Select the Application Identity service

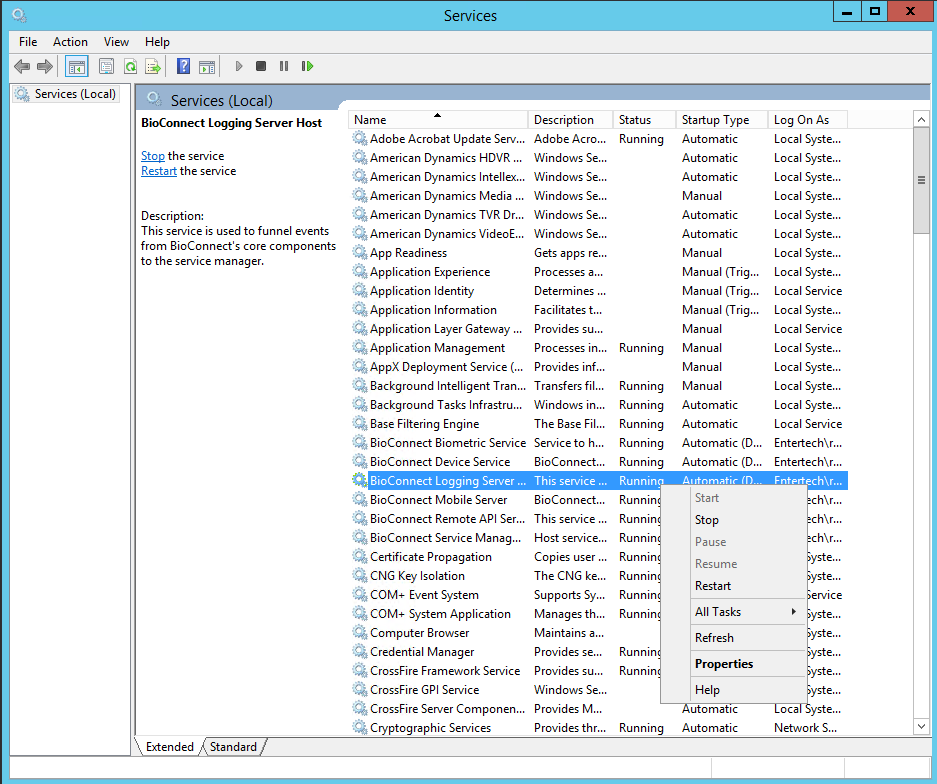599,291
